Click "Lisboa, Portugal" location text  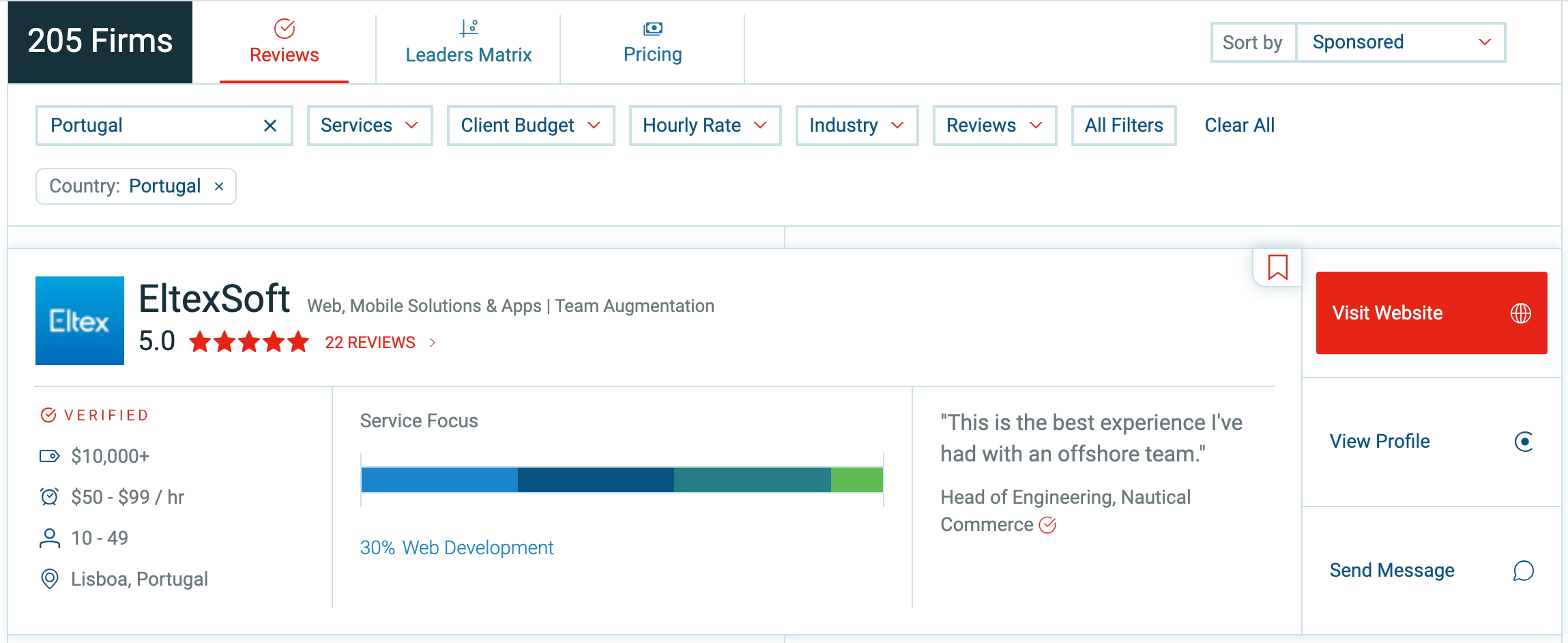click(139, 579)
